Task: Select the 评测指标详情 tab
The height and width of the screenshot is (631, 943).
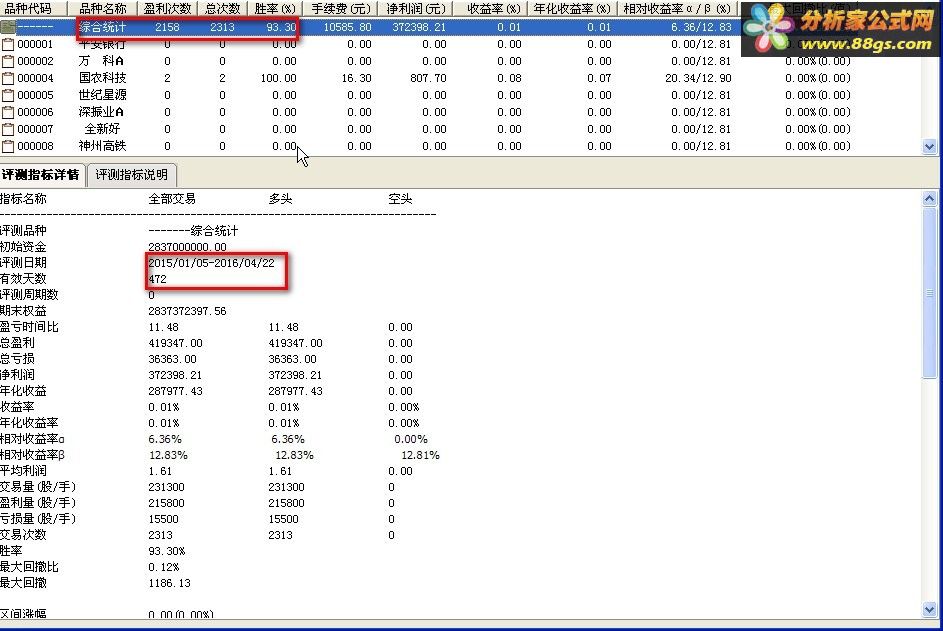Action: coord(40,175)
